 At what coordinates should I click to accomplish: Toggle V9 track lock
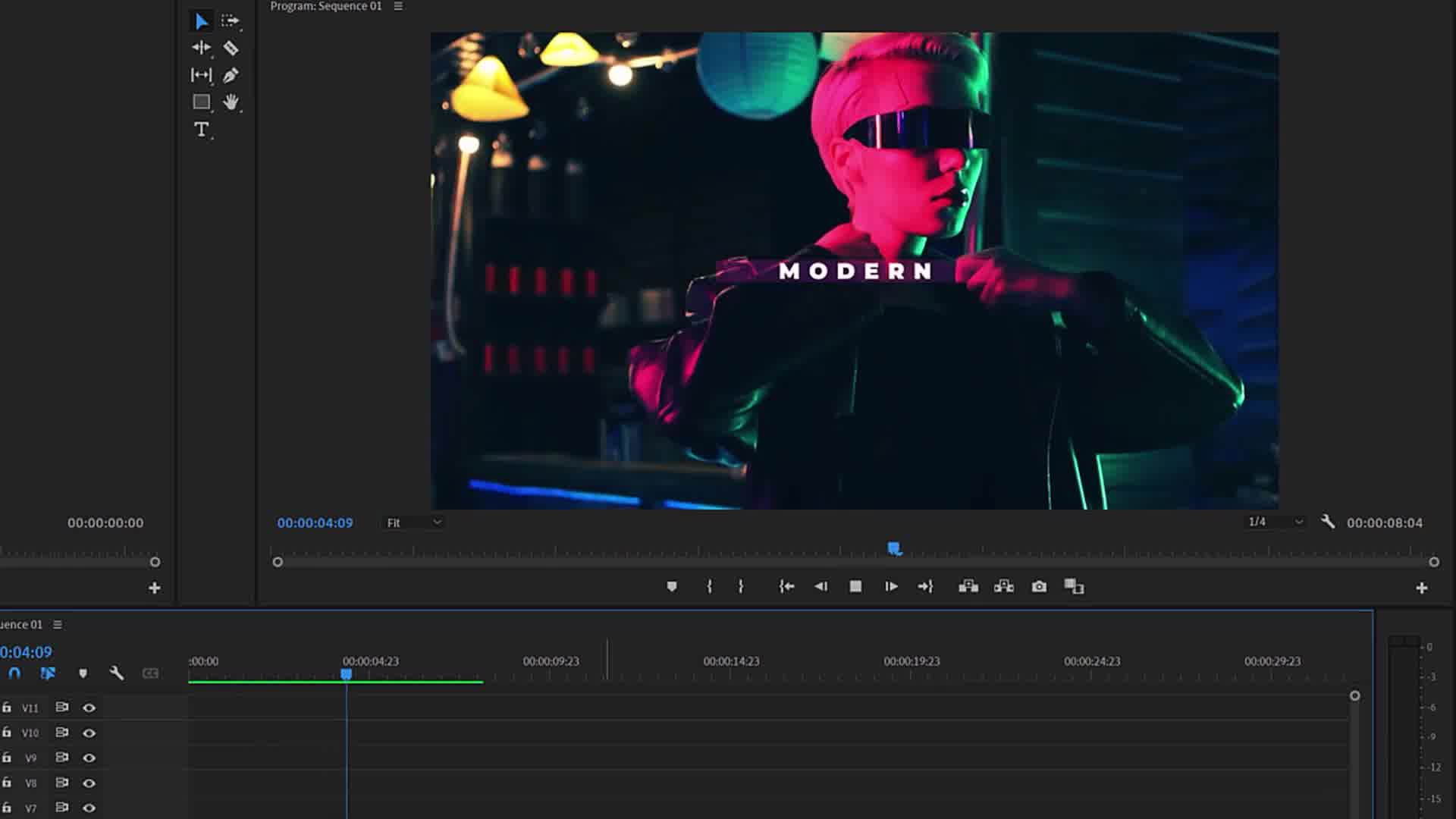pos(7,758)
